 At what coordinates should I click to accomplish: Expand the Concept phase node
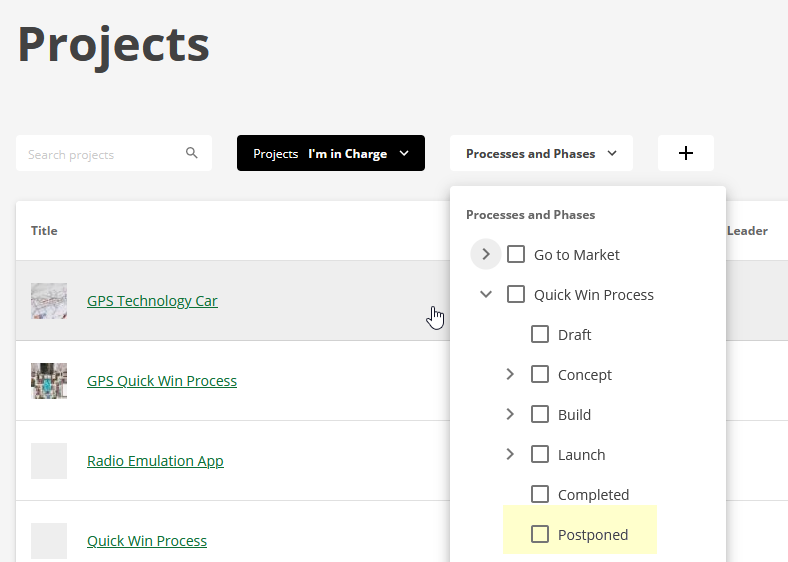(510, 374)
